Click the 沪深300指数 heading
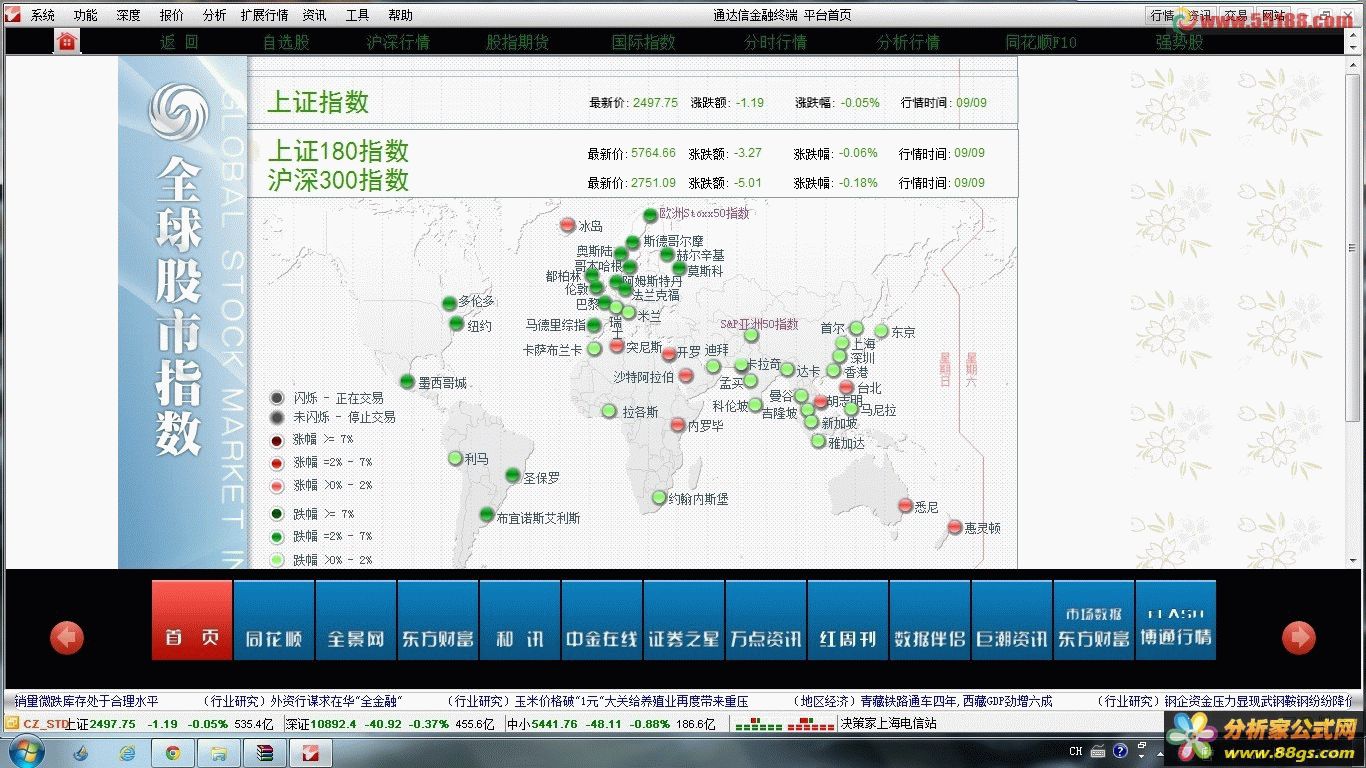 (338, 180)
